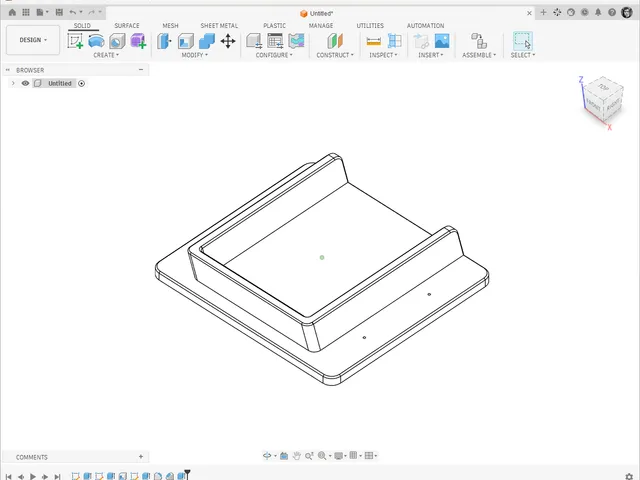Open a new design tab with plus
The width and height of the screenshot is (640, 480).
543,13
